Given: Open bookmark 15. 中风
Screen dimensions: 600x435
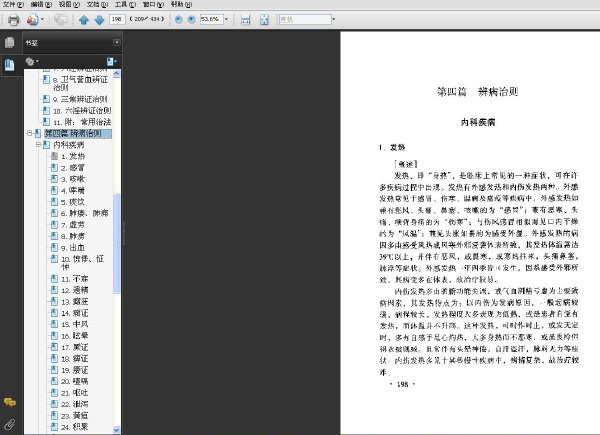Looking at the screenshot, I should pyautogui.click(x=75, y=324).
